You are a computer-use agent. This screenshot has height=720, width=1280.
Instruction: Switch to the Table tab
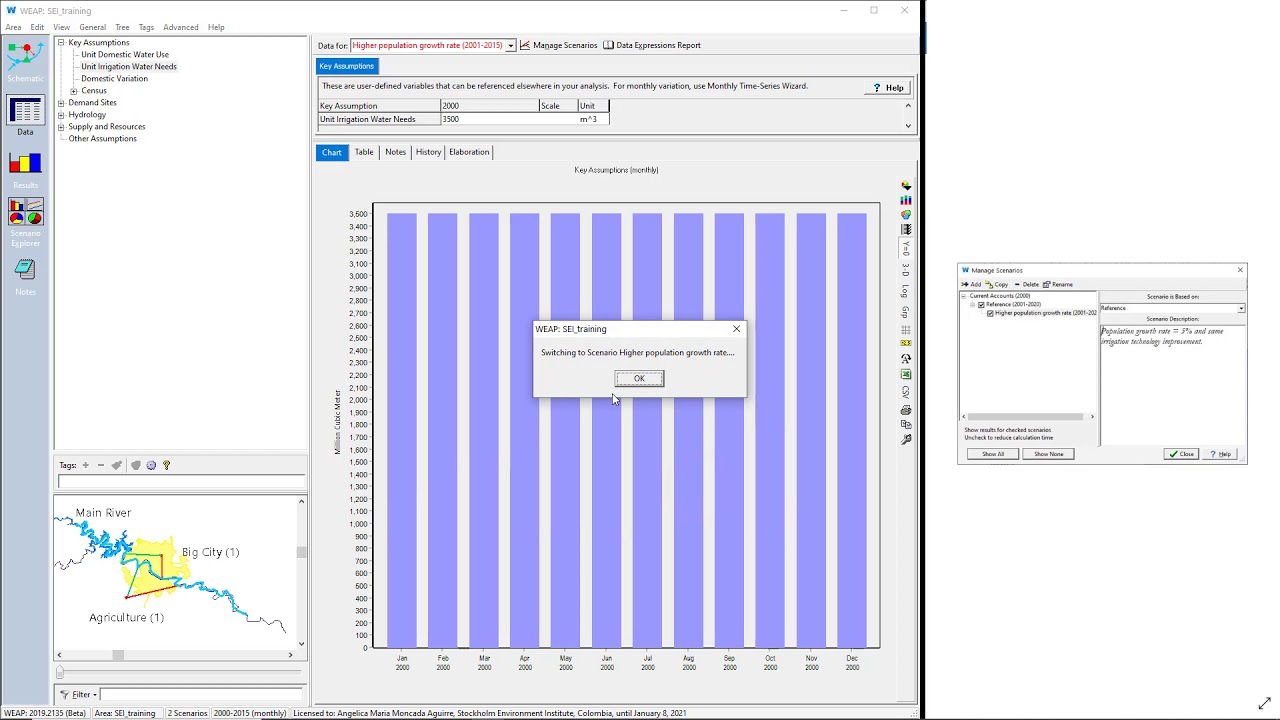(364, 152)
